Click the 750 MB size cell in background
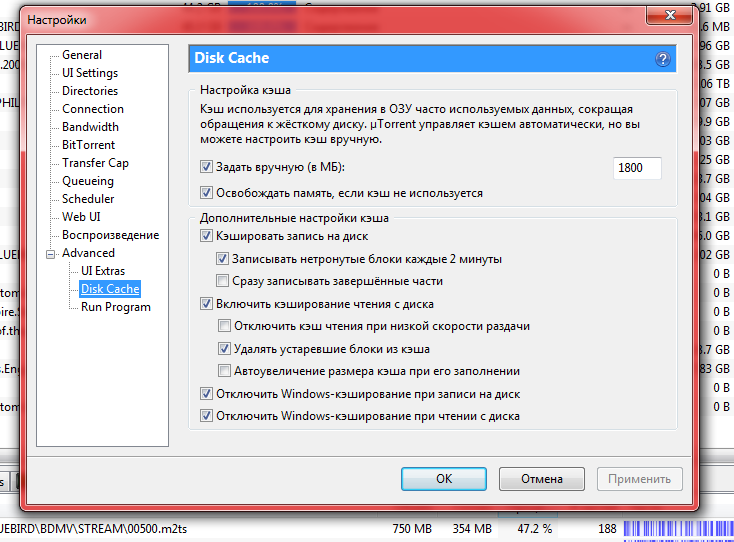The width and height of the screenshot is (734, 542). pyautogui.click(x=412, y=529)
